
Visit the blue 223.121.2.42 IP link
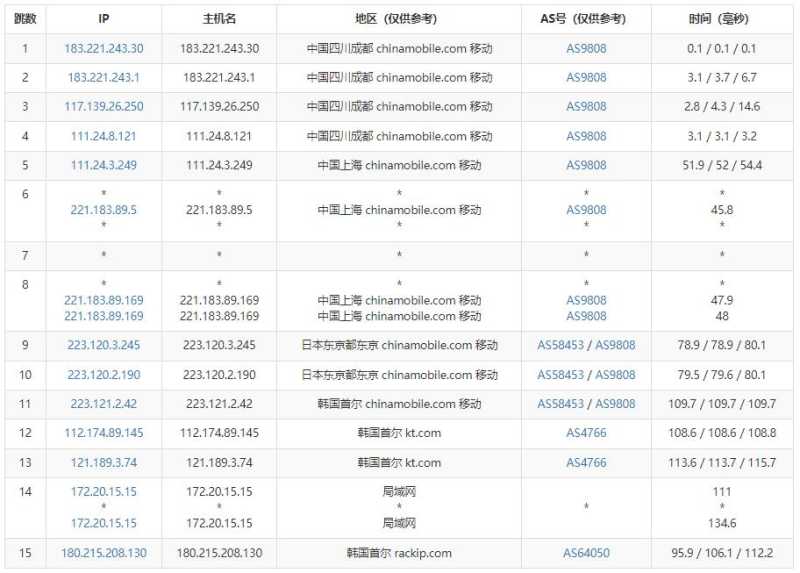[x=104, y=404]
